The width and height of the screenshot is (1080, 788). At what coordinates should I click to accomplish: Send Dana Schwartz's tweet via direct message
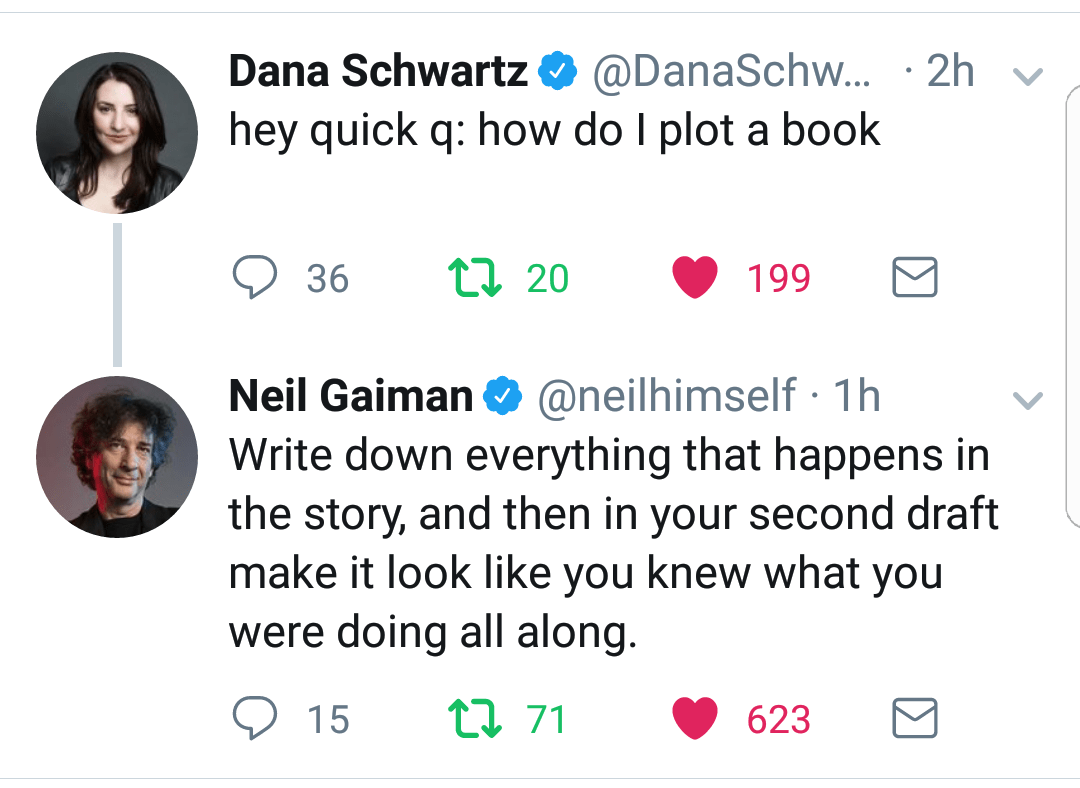914,277
